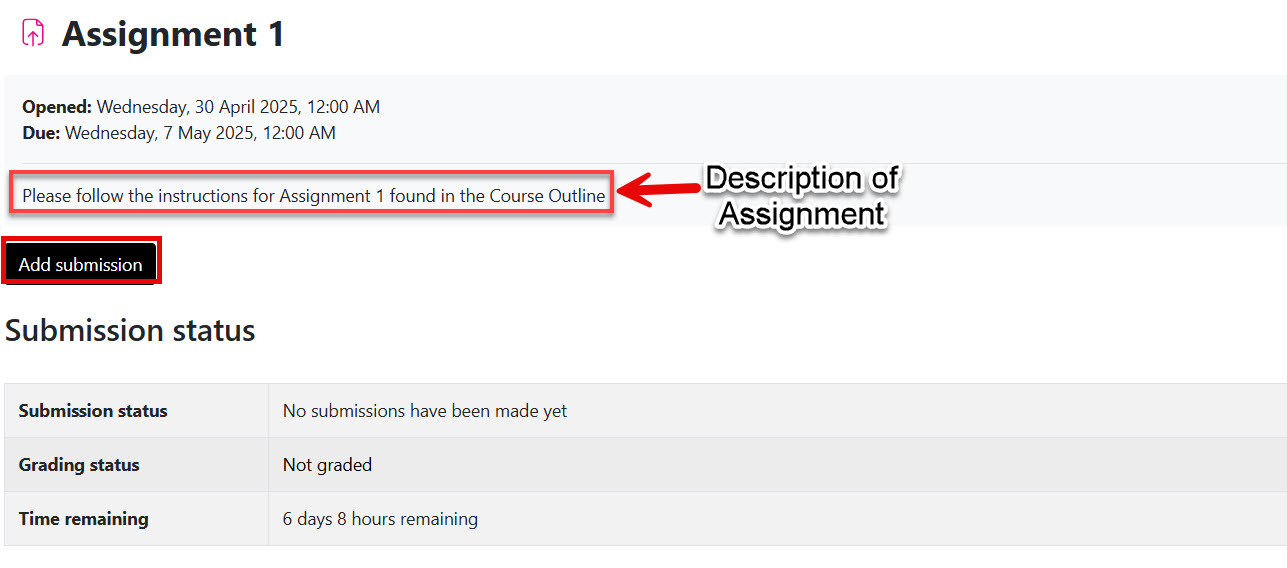Viewport: 1287px width, 568px height.
Task: Click the Opened date line
Action: pos(201,107)
